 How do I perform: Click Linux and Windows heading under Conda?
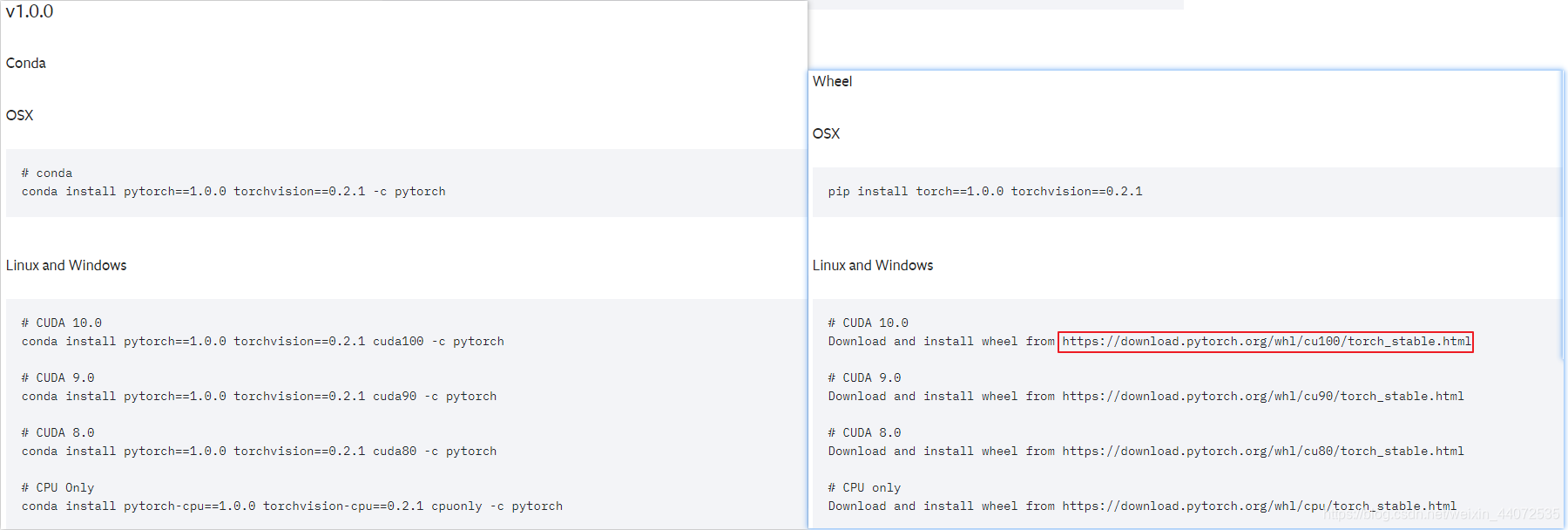click(x=66, y=265)
